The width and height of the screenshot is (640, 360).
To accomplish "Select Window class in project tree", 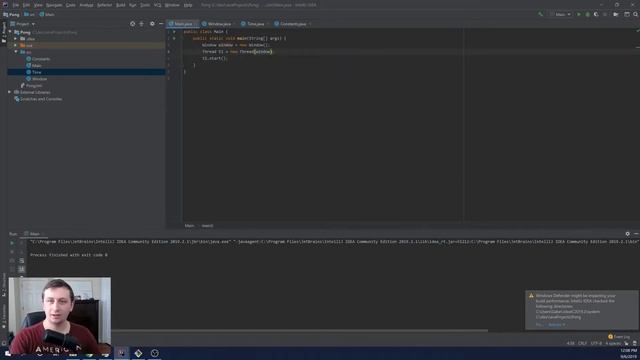I will pyautogui.click(x=39, y=79).
